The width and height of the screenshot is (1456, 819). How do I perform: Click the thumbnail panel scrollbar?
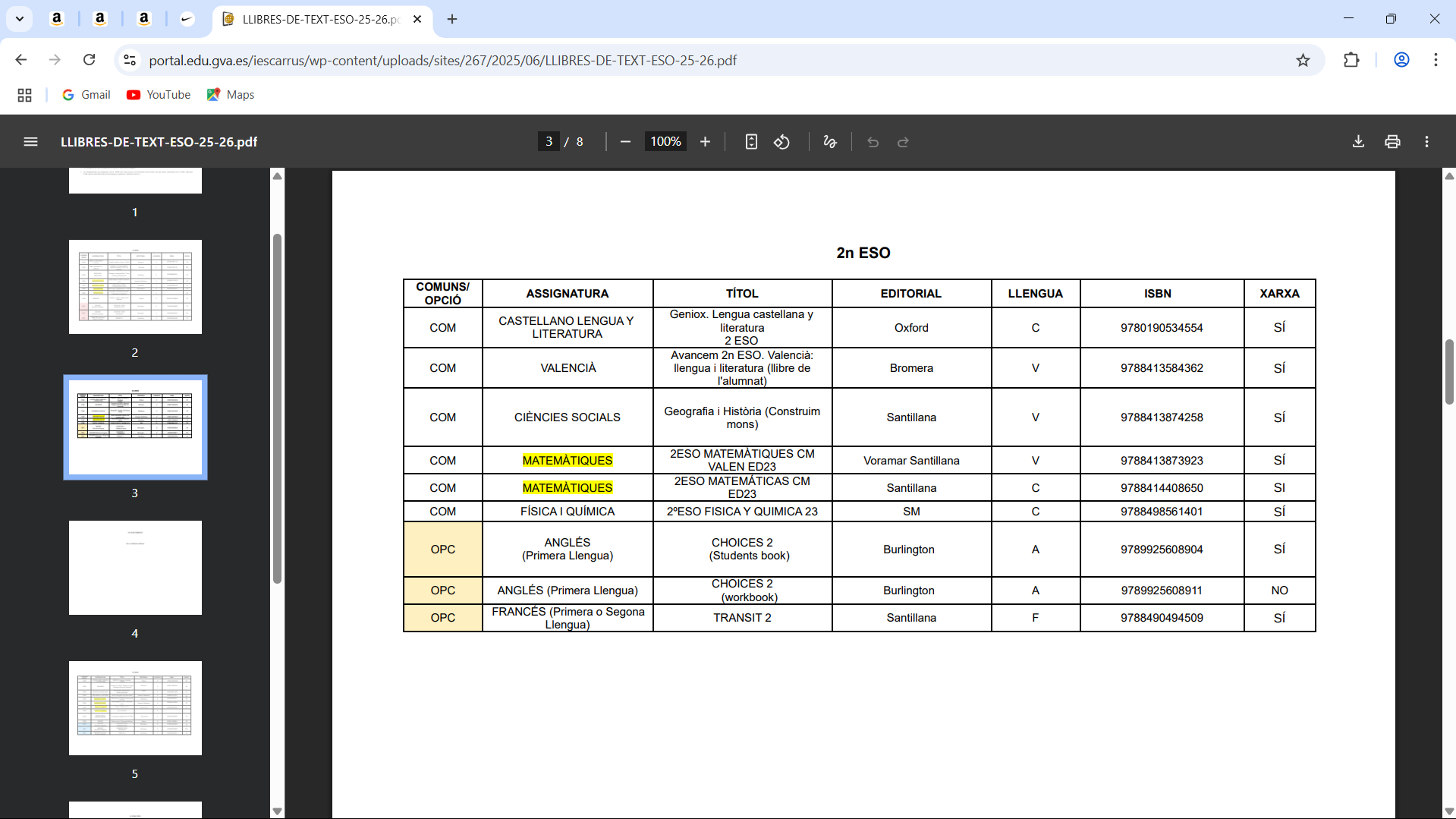277,410
